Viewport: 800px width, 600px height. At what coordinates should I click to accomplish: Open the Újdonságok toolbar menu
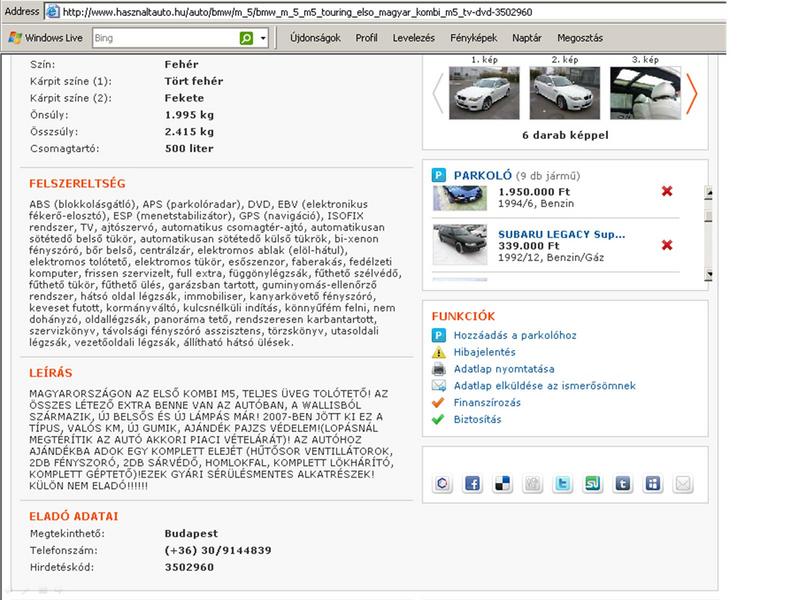315,38
